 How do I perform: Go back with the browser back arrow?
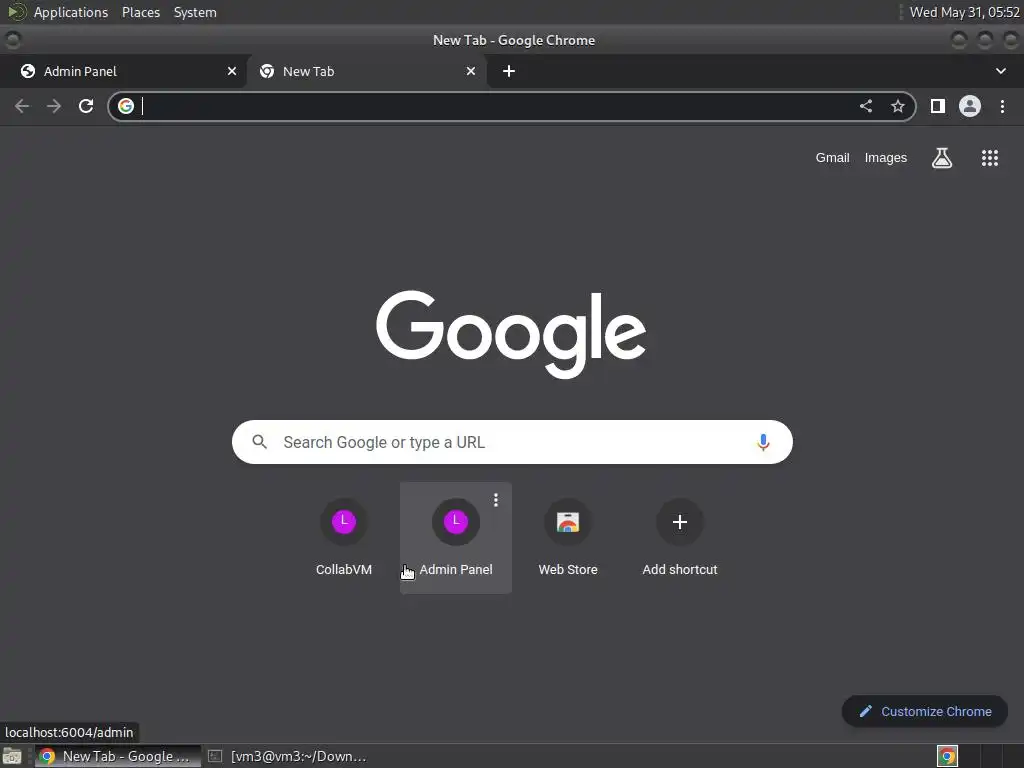22,106
